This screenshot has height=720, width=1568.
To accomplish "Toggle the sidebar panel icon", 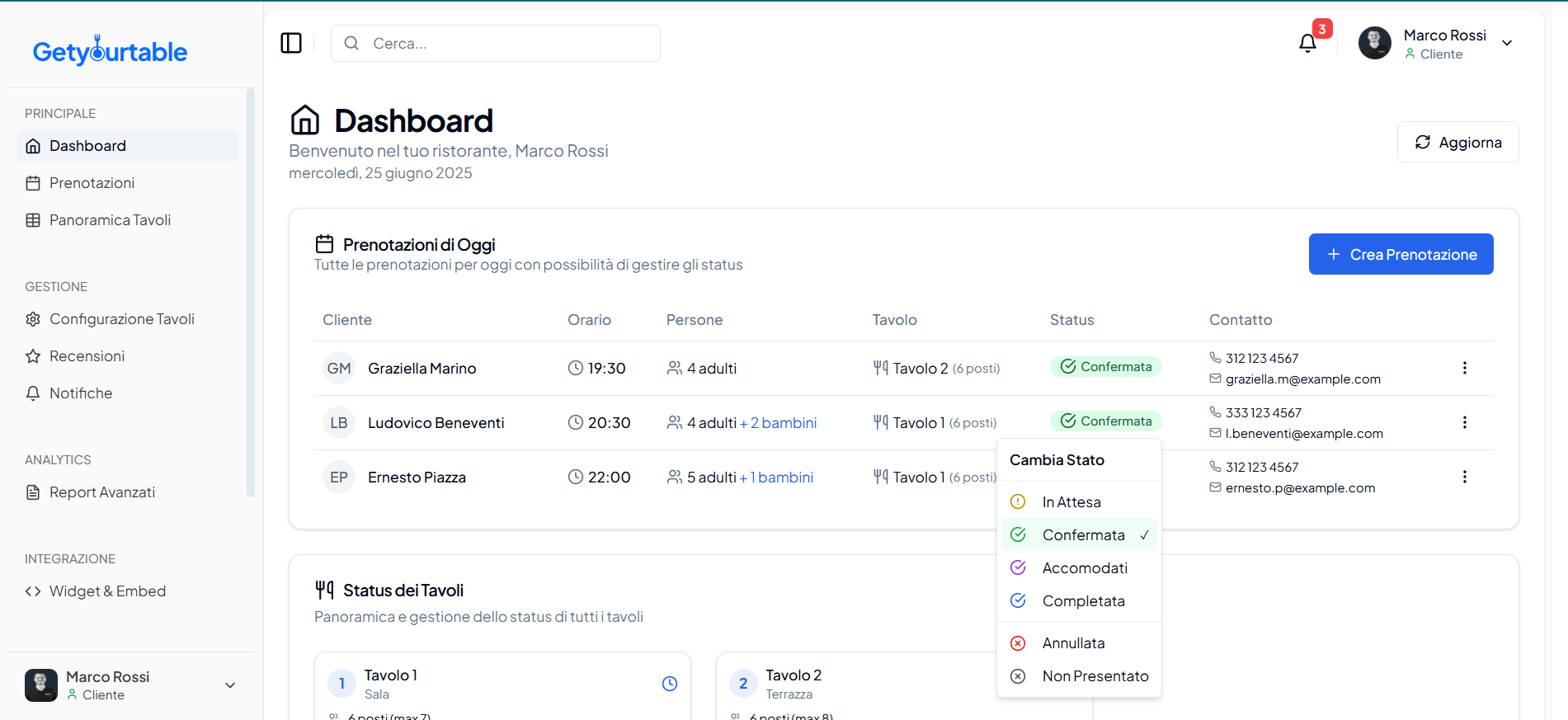I will pyautogui.click(x=291, y=43).
